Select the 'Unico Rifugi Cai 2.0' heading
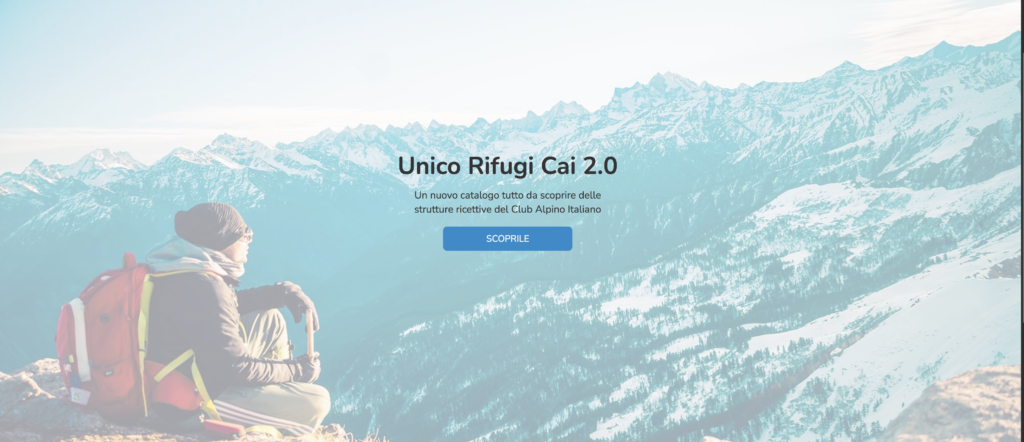The image size is (1024, 442). (x=507, y=166)
